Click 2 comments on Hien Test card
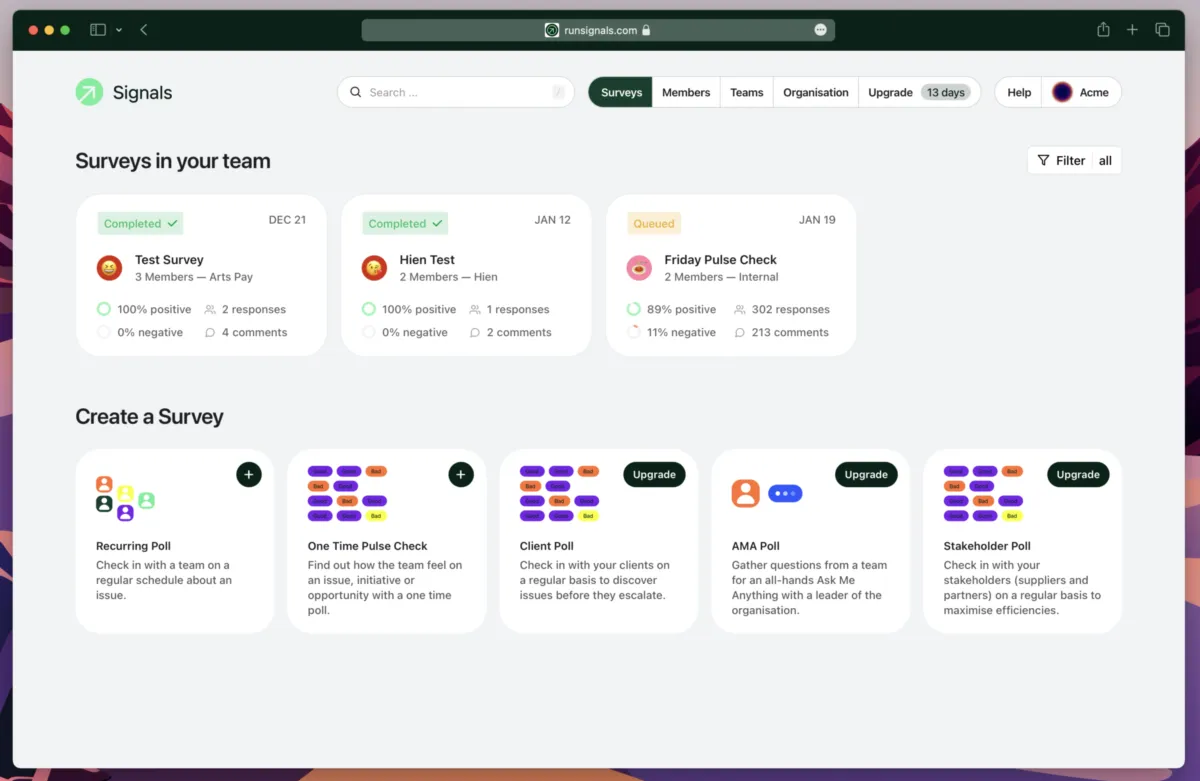Image resolution: width=1200 pixels, height=781 pixels. [510, 332]
